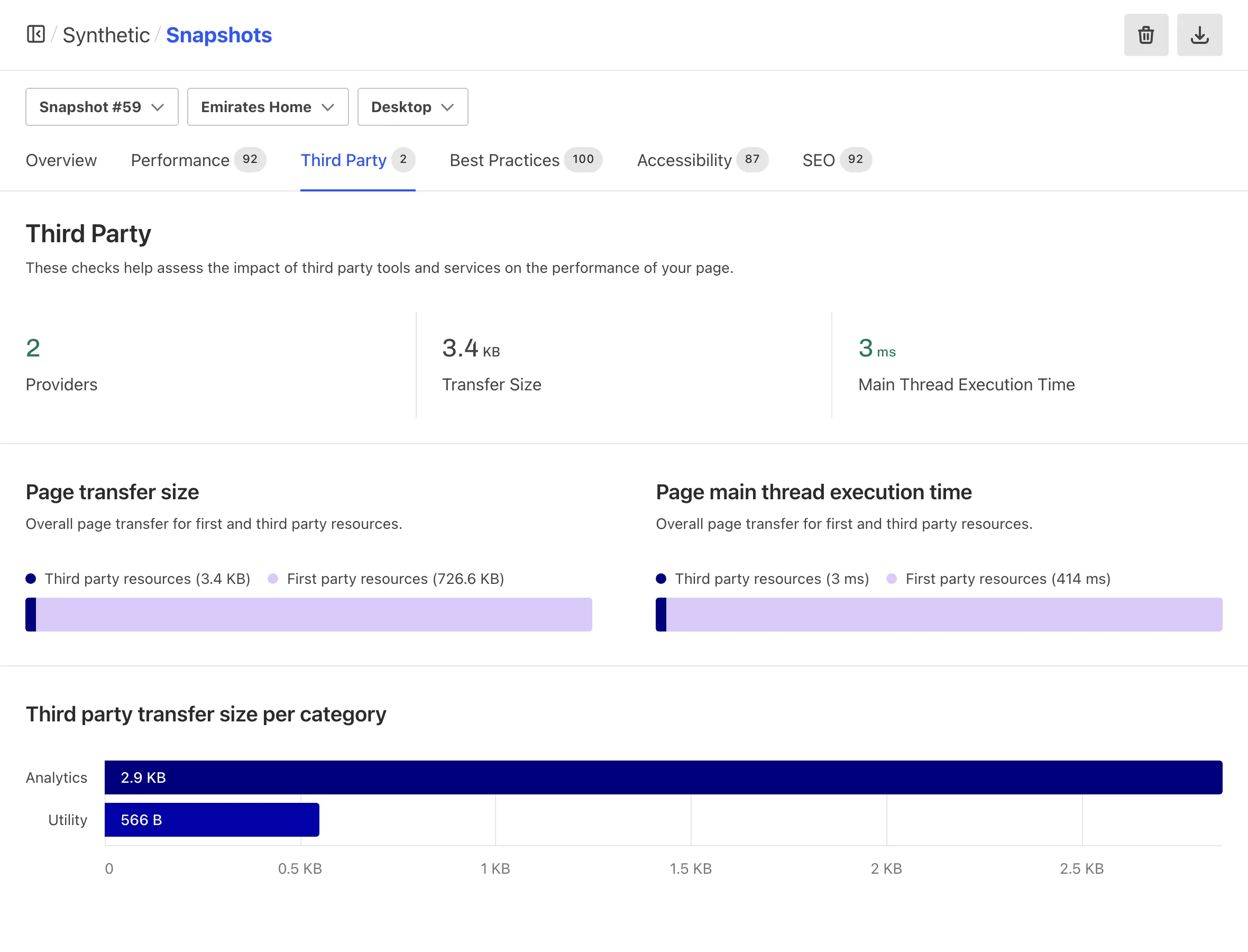Click the '0.5 KB' axis label
Image resolution: width=1248 pixels, height=952 pixels.
tap(300, 868)
